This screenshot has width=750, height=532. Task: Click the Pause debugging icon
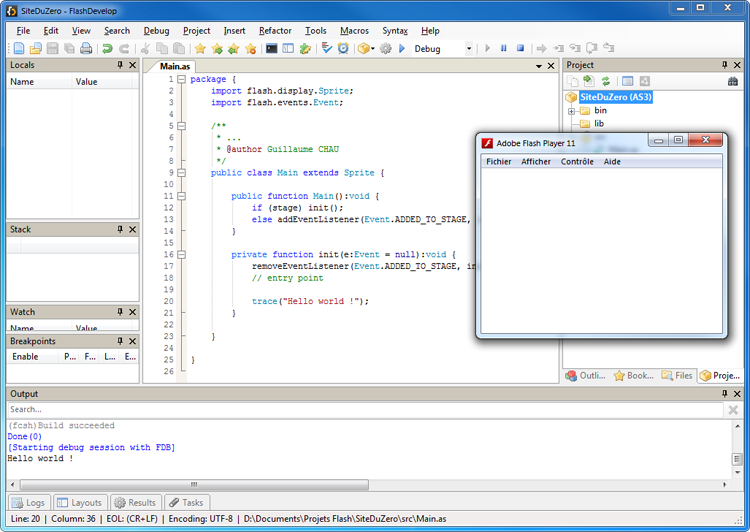(x=504, y=48)
